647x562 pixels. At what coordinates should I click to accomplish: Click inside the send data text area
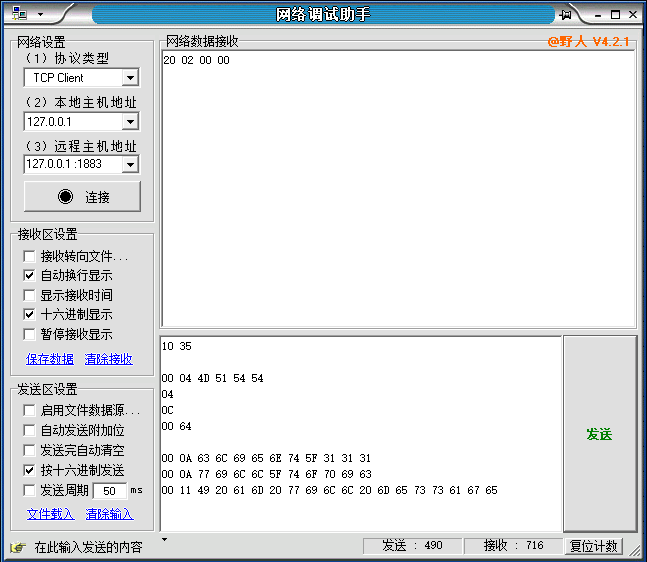point(361,433)
